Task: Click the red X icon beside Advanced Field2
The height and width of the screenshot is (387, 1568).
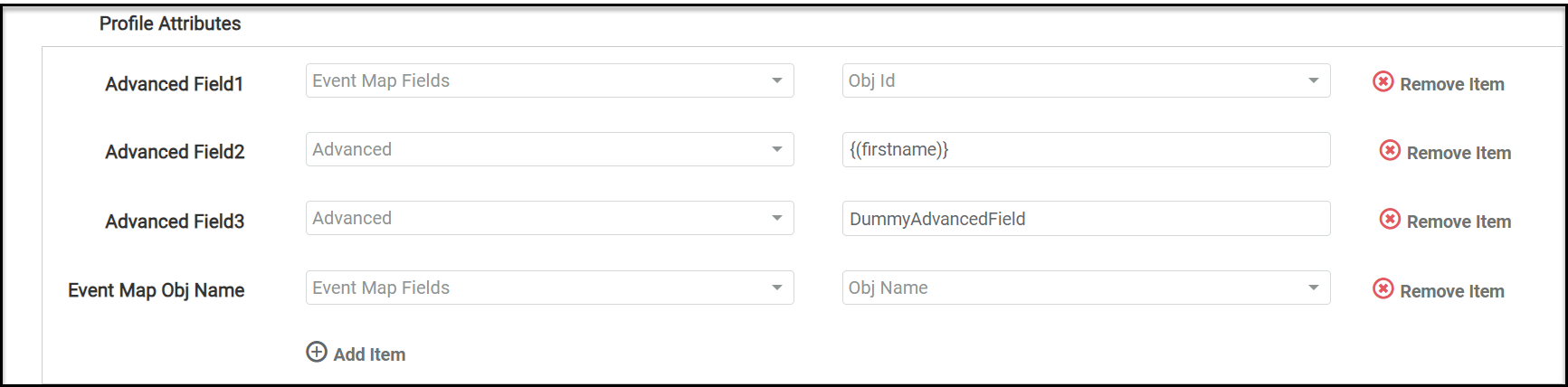Action: (x=1390, y=151)
